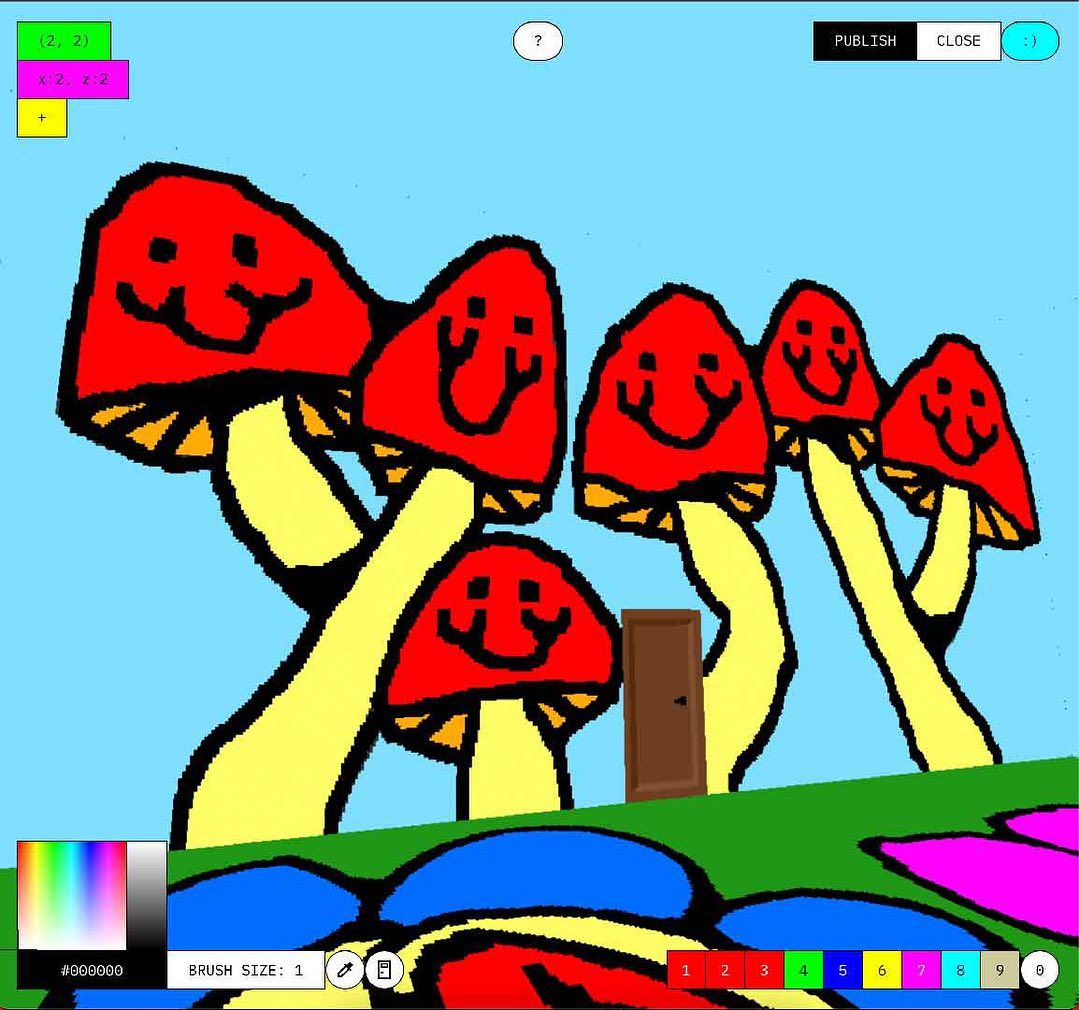Select green palette swatch number 4
This screenshot has width=1079, height=1010.
tap(803, 969)
